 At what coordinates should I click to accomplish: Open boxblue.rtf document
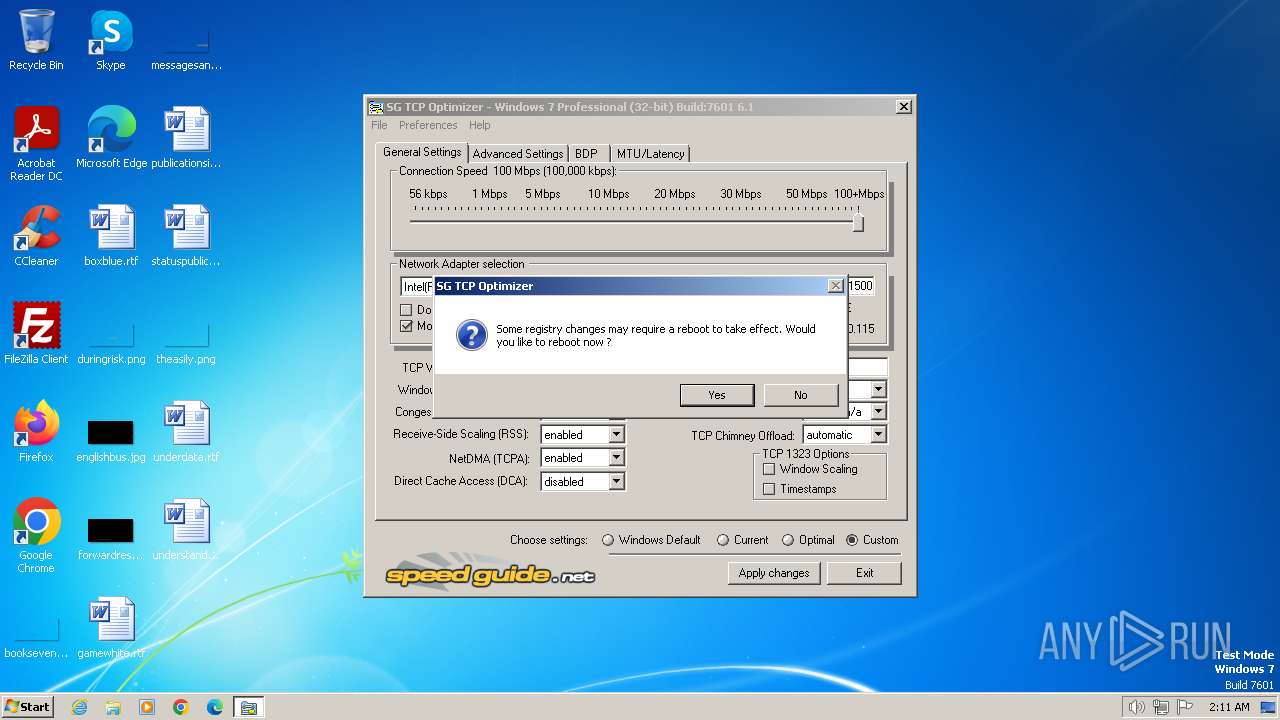pyautogui.click(x=111, y=235)
